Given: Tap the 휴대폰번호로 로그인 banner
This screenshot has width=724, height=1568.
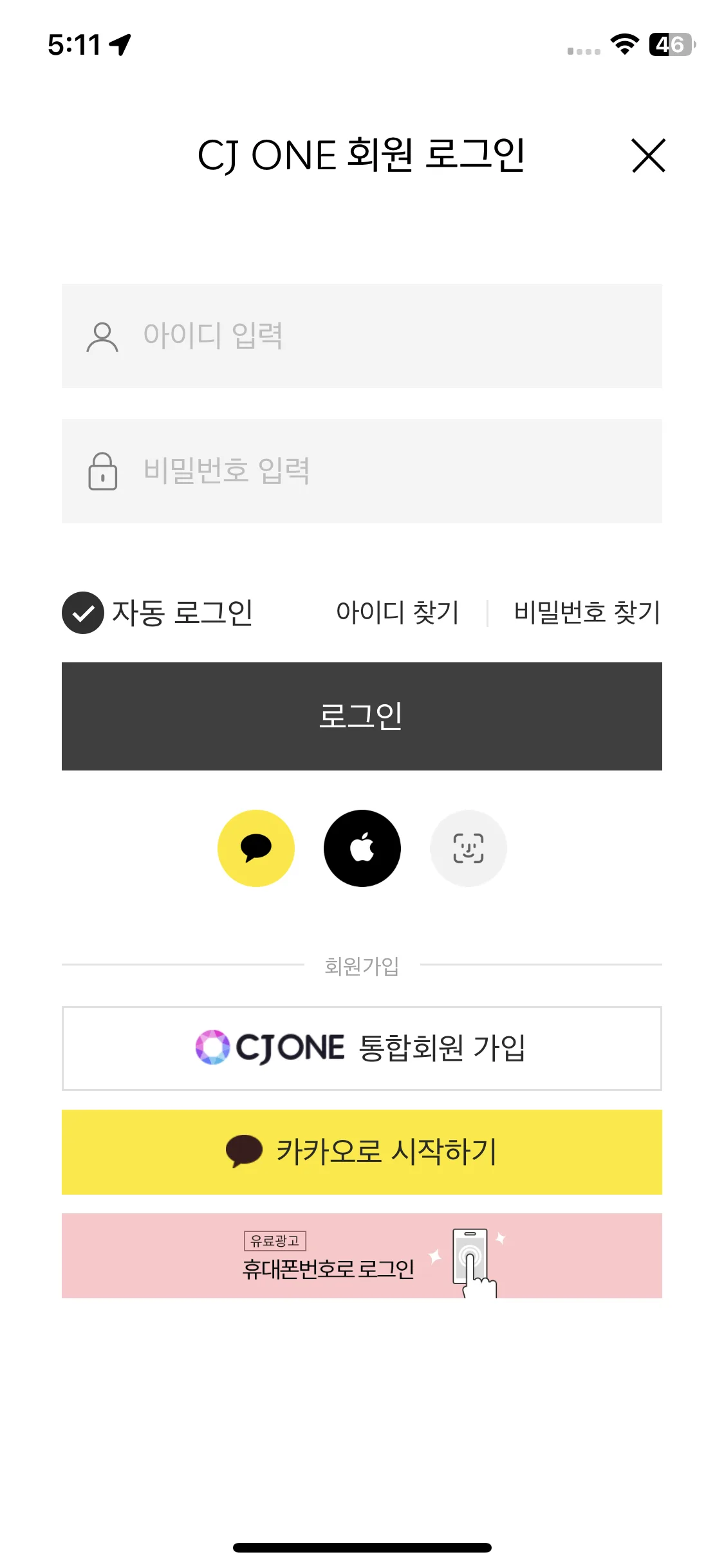Looking at the screenshot, I should (x=362, y=1256).
